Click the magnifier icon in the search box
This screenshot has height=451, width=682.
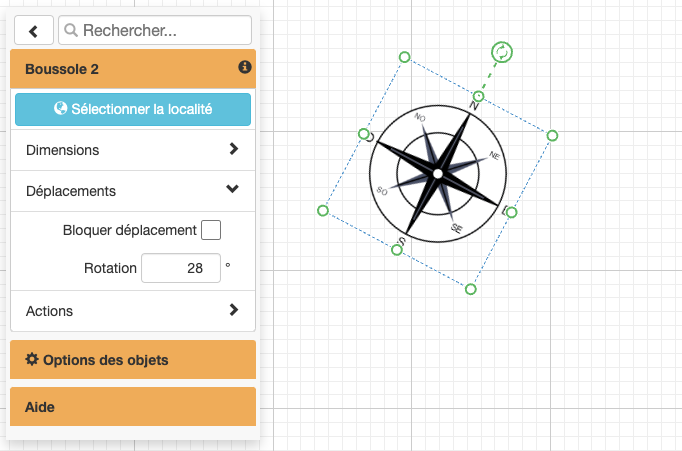(x=71, y=30)
